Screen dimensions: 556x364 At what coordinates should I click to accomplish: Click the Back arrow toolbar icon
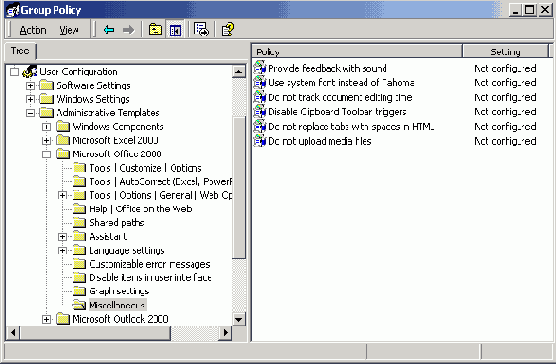tap(109, 30)
